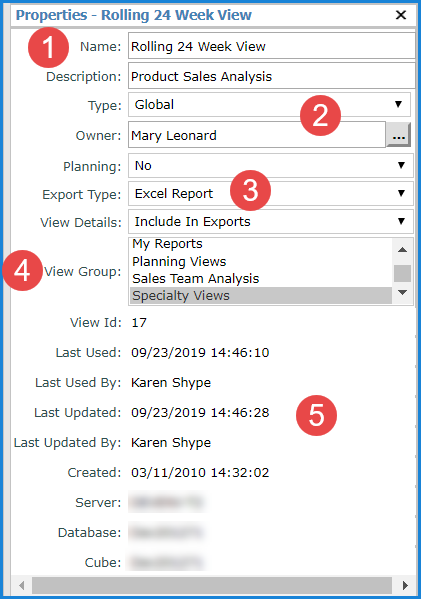Screen dimensions: 421x599
Task: Click the Name input field
Action: pyautogui.click(x=272, y=46)
